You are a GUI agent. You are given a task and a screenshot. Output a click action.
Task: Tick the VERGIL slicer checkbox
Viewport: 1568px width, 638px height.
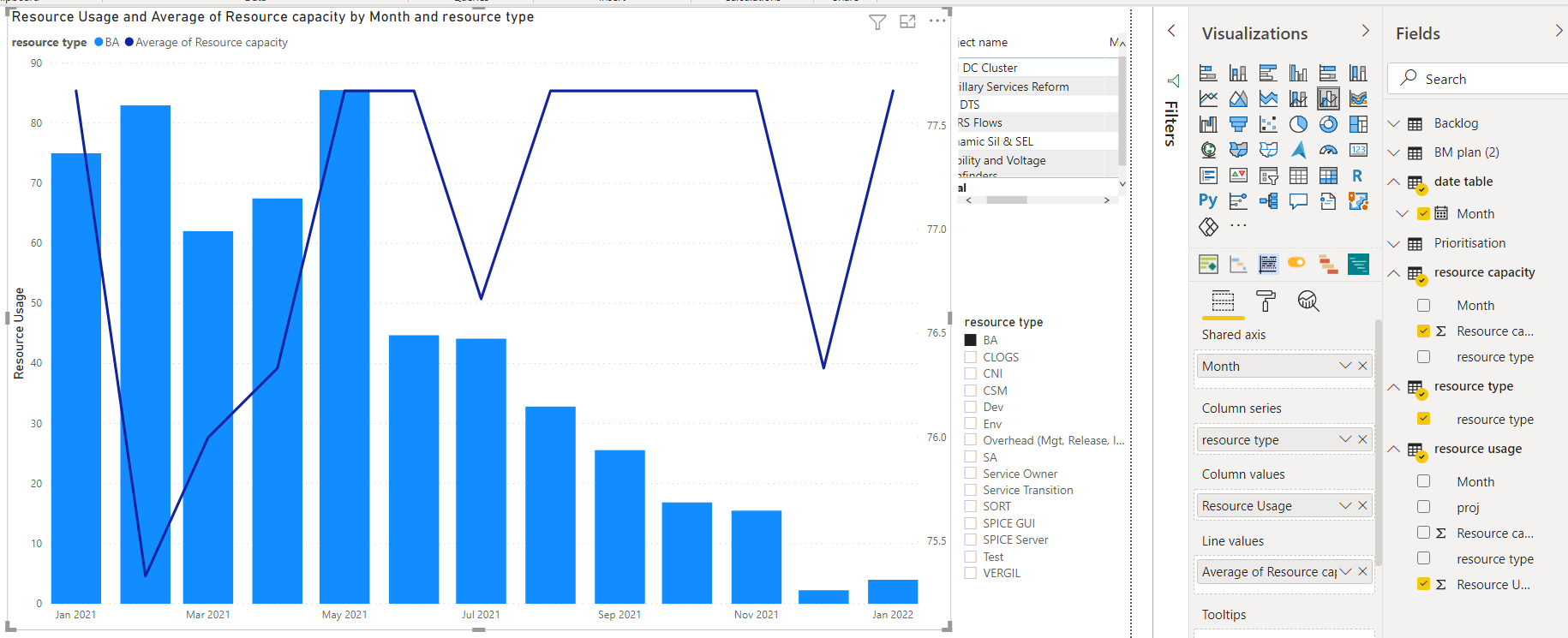click(971, 573)
